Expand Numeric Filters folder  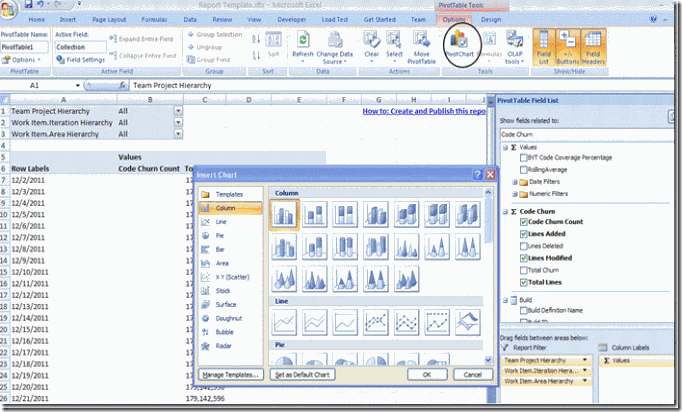click(x=515, y=194)
